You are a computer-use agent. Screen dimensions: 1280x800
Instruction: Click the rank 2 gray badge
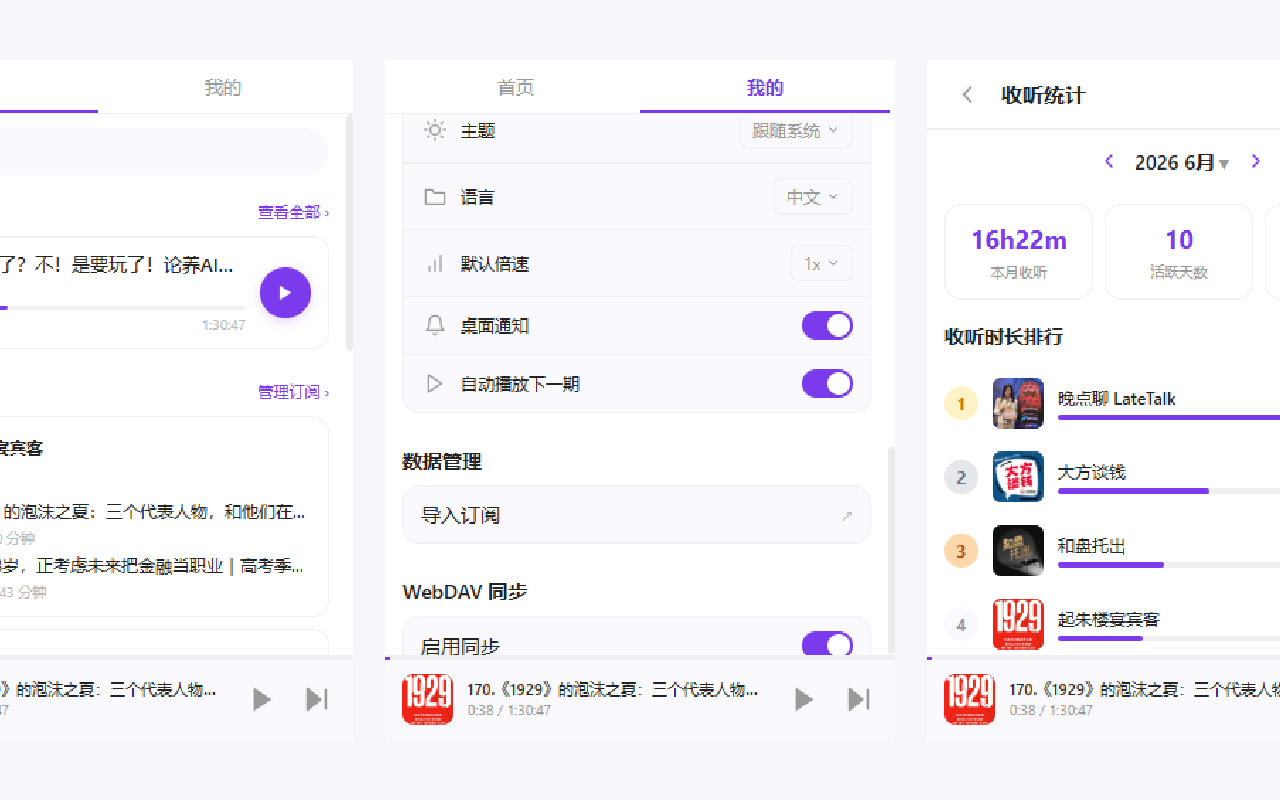click(x=961, y=477)
